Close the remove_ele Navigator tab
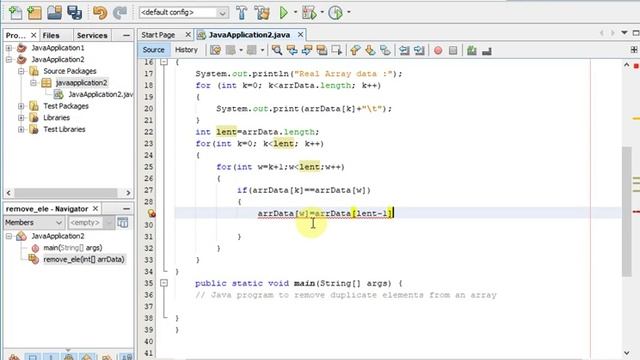The height and width of the screenshot is (360, 640). click(95, 209)
